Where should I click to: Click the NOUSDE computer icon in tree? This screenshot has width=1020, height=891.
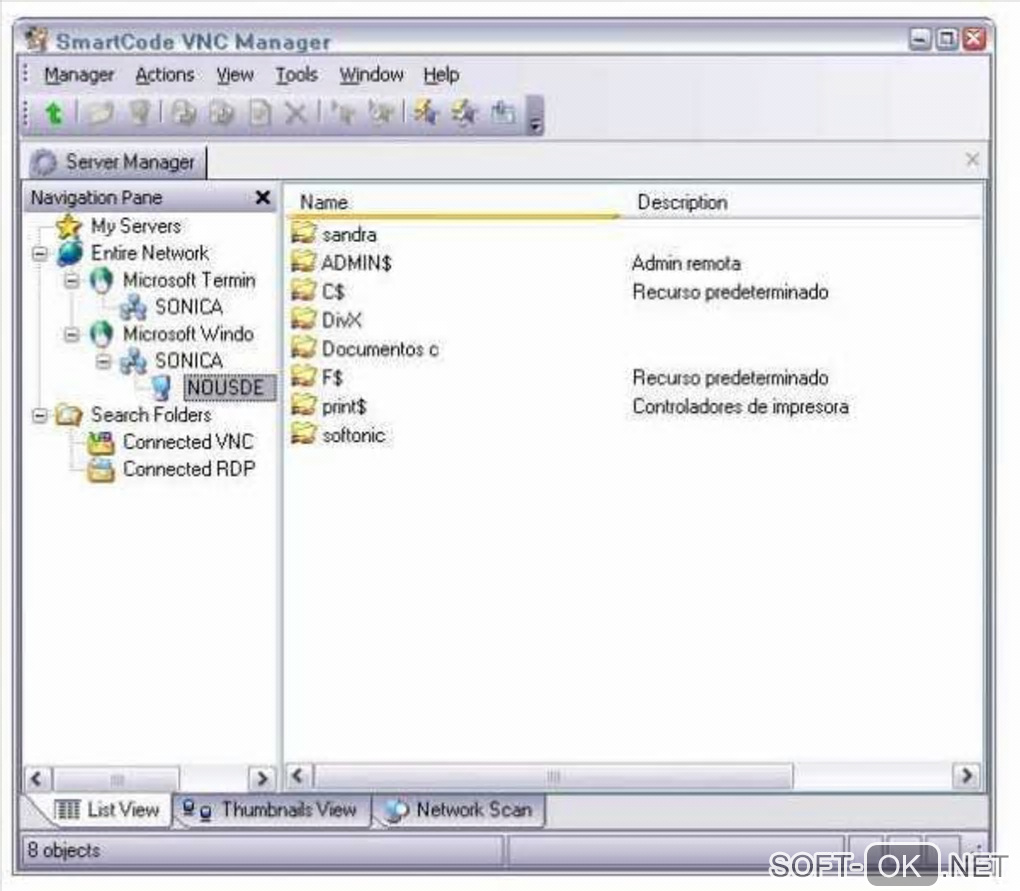coord(161,388)
